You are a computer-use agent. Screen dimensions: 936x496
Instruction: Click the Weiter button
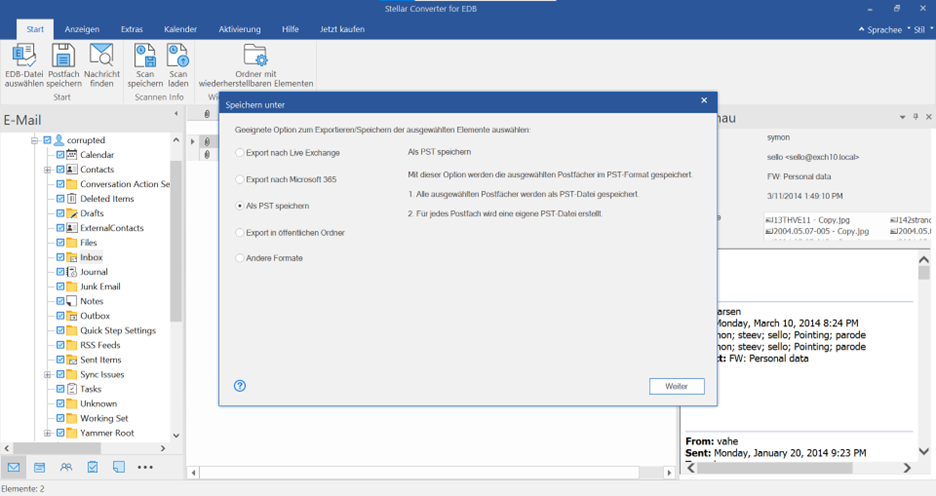tap(676, 386)
